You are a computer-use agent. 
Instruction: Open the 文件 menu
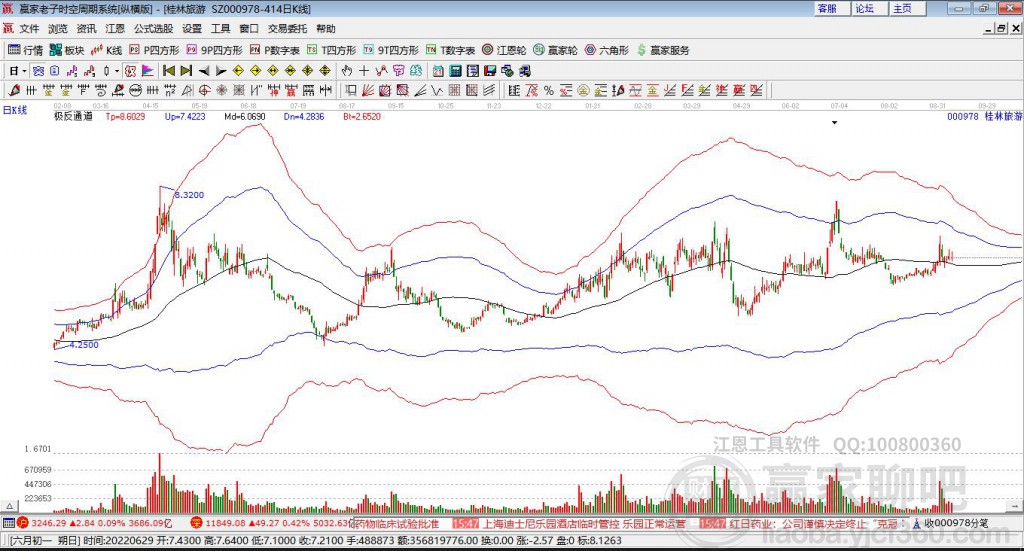29,29
